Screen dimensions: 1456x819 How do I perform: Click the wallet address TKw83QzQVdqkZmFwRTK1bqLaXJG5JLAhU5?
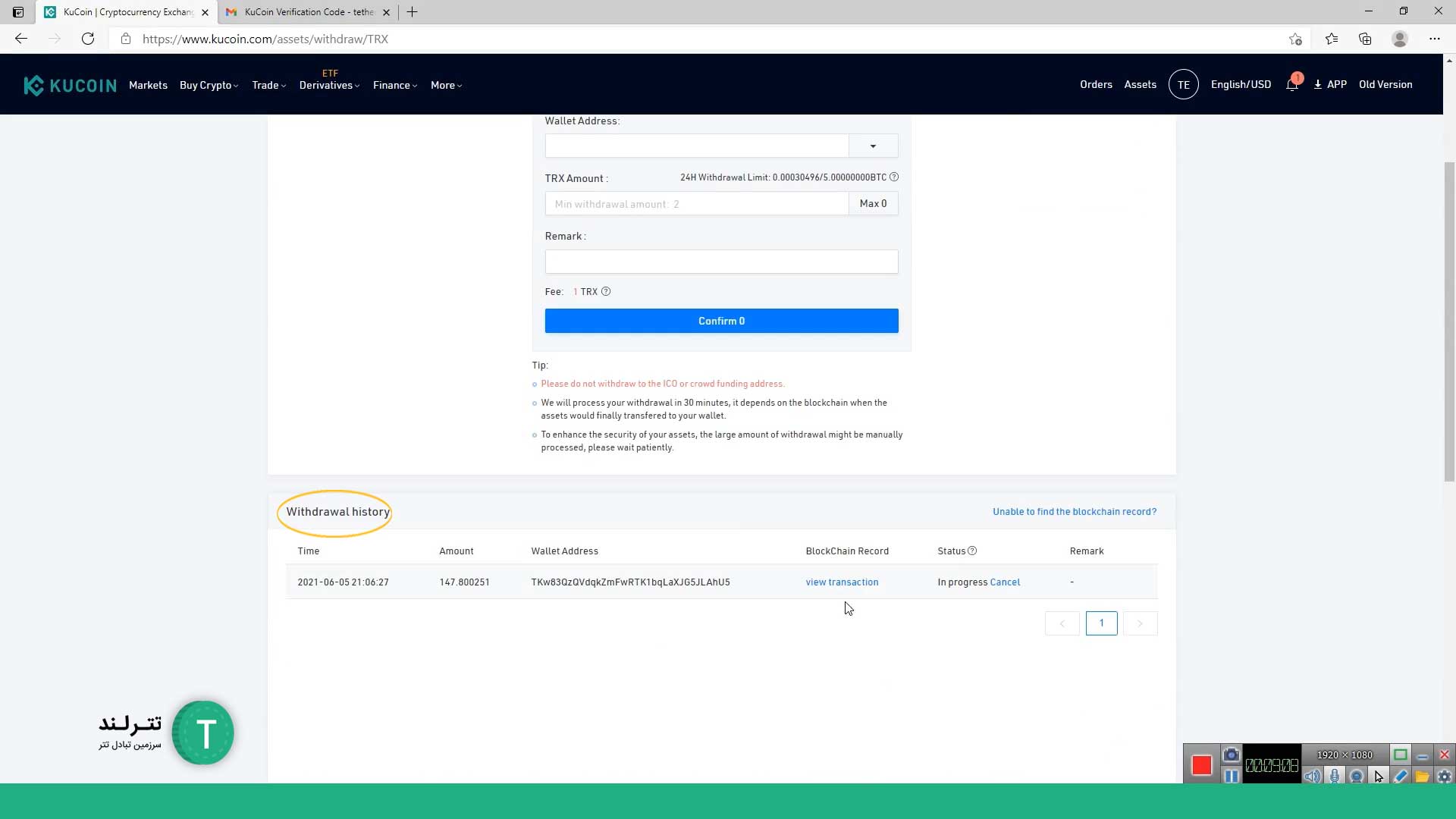(630, 582)
